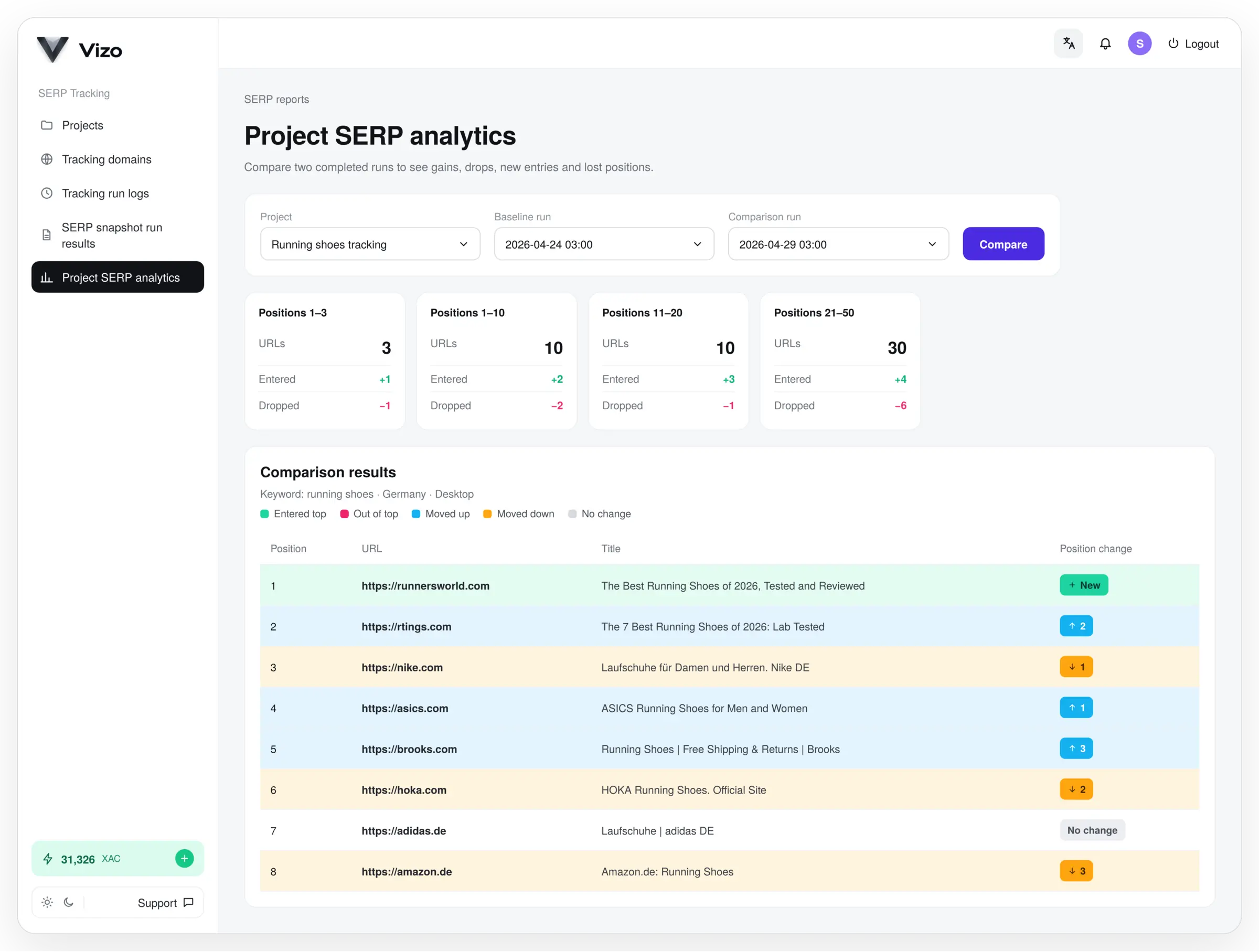Open https://amazon.de link

pos(407,872)
